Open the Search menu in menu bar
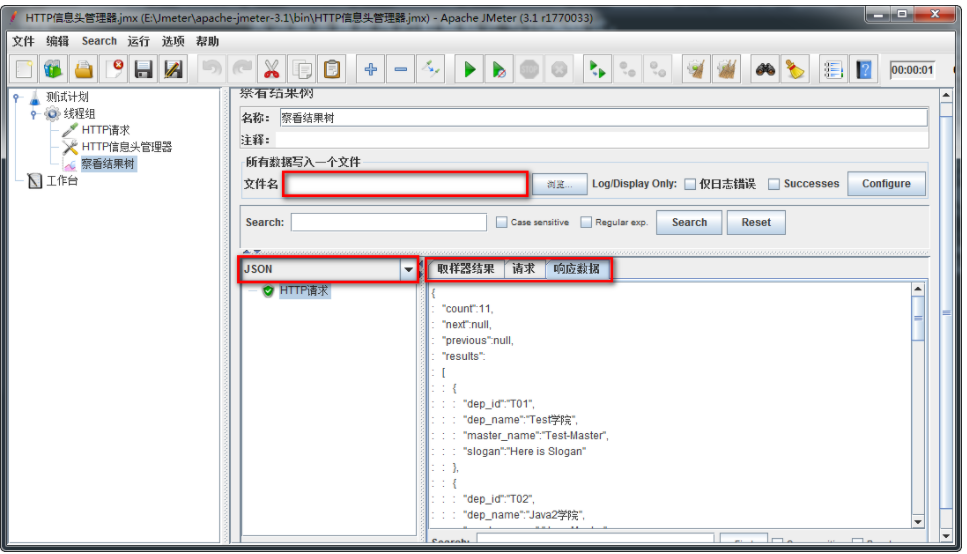Viewport: 967px width, 554px height. (99, 41)
